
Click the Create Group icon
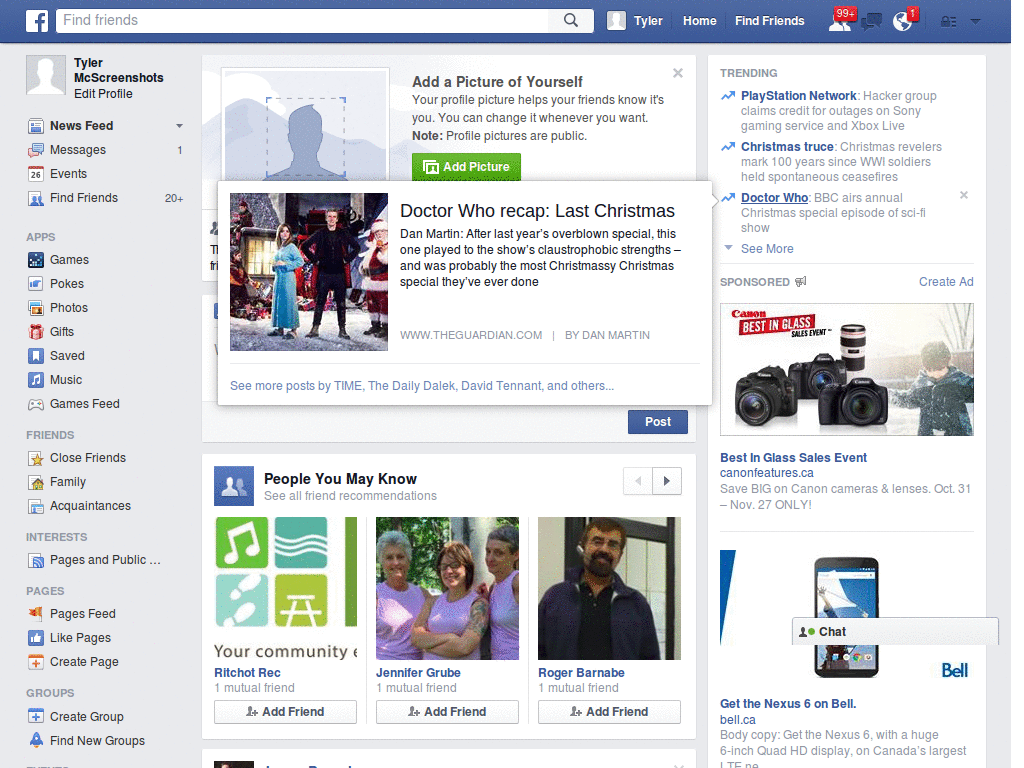click(36, 716)
